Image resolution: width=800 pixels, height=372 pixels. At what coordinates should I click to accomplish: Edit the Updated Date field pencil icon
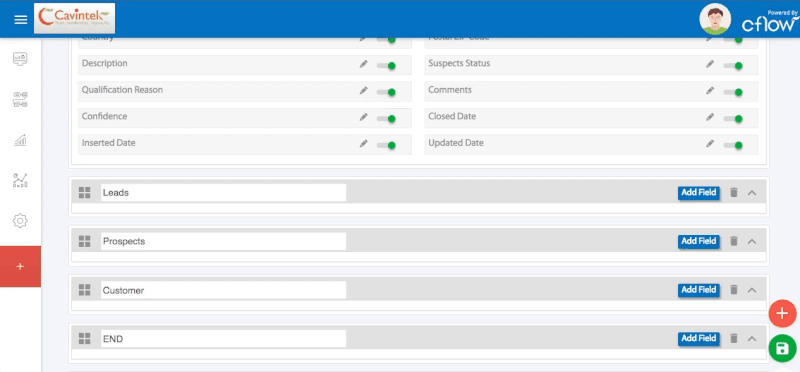[x=710, y=143]
